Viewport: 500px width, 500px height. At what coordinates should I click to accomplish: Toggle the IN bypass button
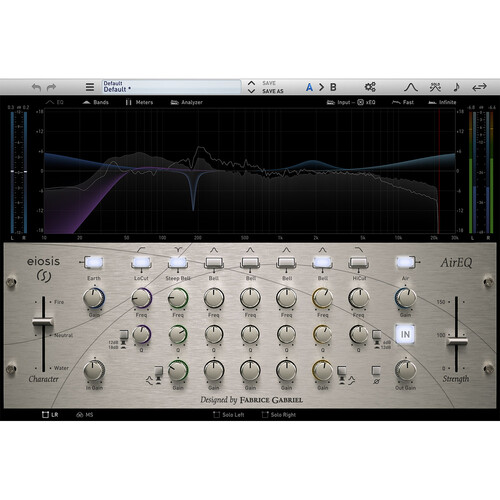click(405, 334)
